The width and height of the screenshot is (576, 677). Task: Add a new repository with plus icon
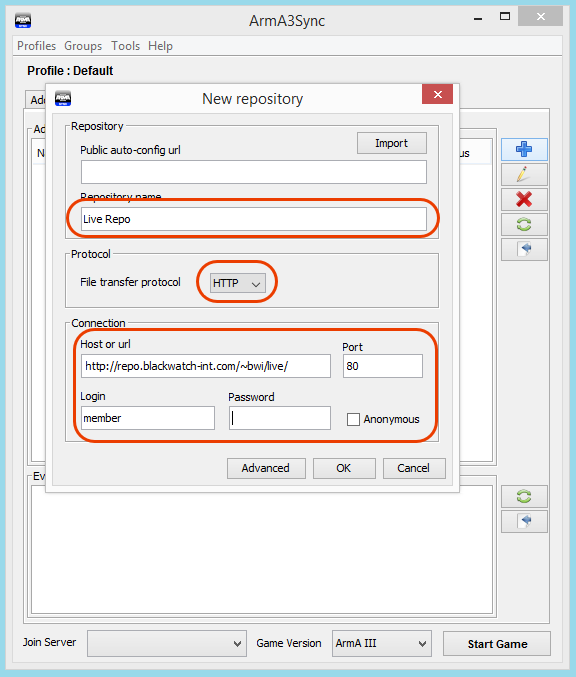tap(524, 149)
